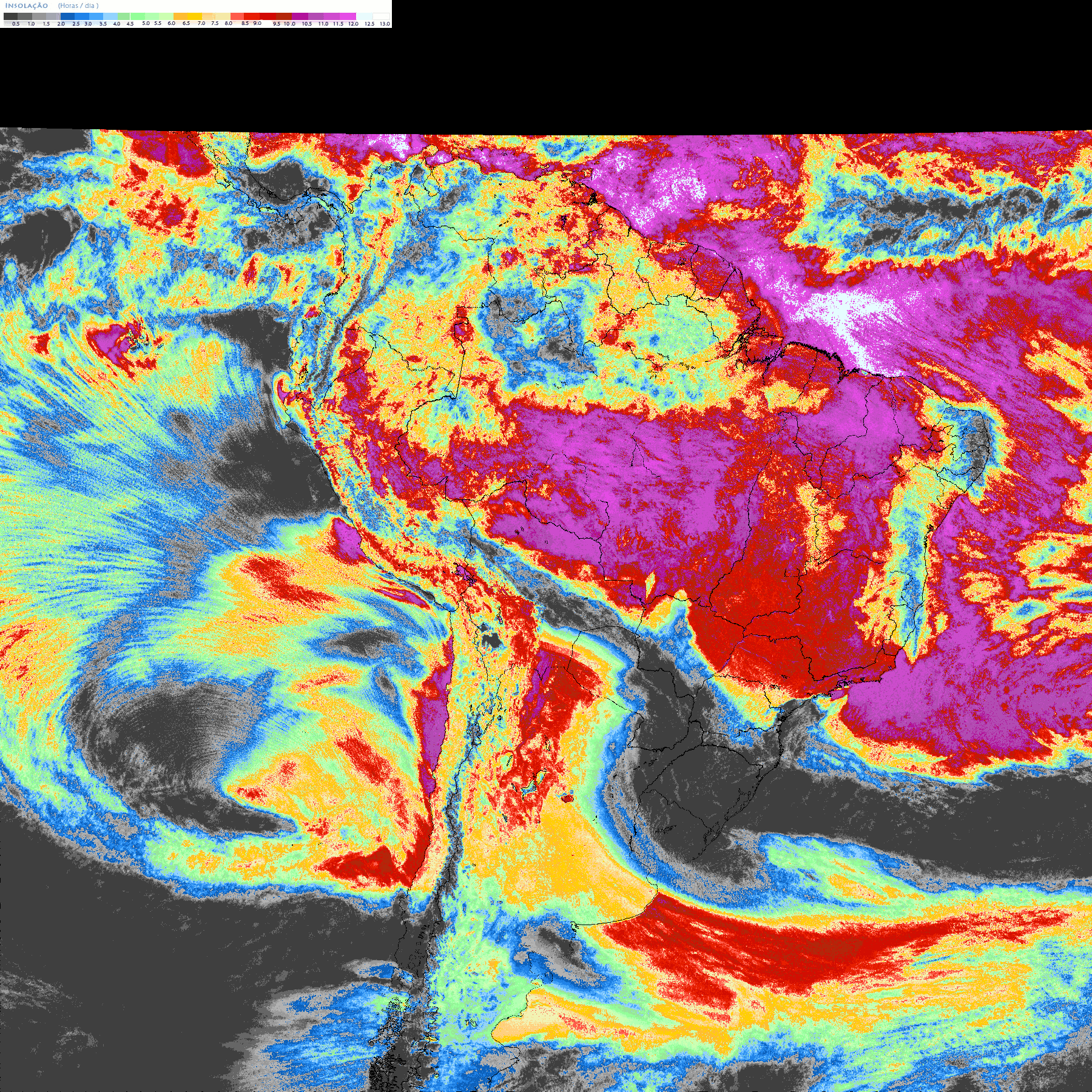Screen dimensions: 1092x1092
Task: Click the (Horas / dia) units label
Action: coord(78,5)
